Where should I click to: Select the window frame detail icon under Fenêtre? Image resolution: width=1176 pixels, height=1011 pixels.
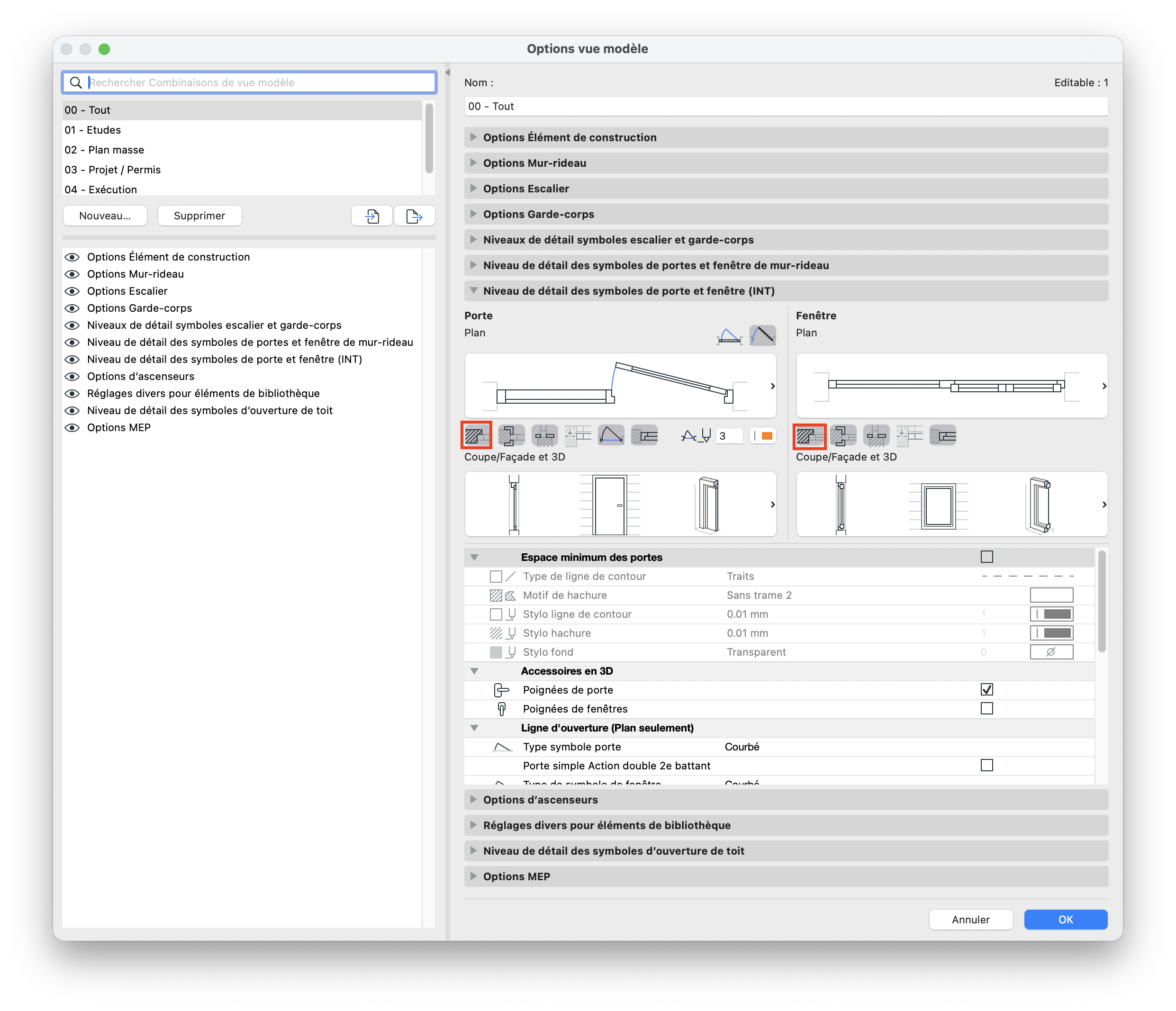pyautogui.click(x=843, y=435)
